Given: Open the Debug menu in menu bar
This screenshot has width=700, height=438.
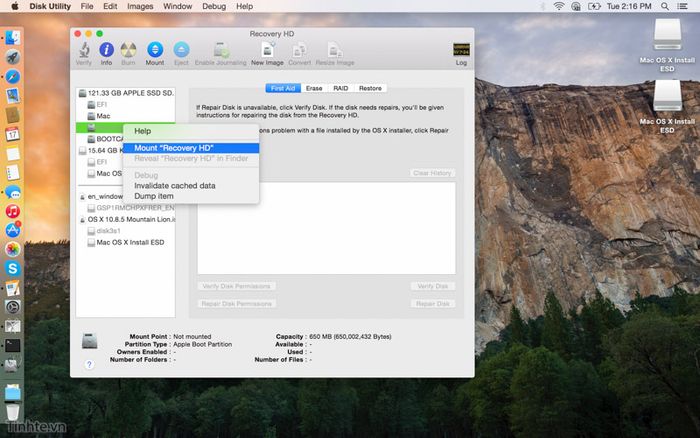Looking at the screenshot, I should point(214,6).
